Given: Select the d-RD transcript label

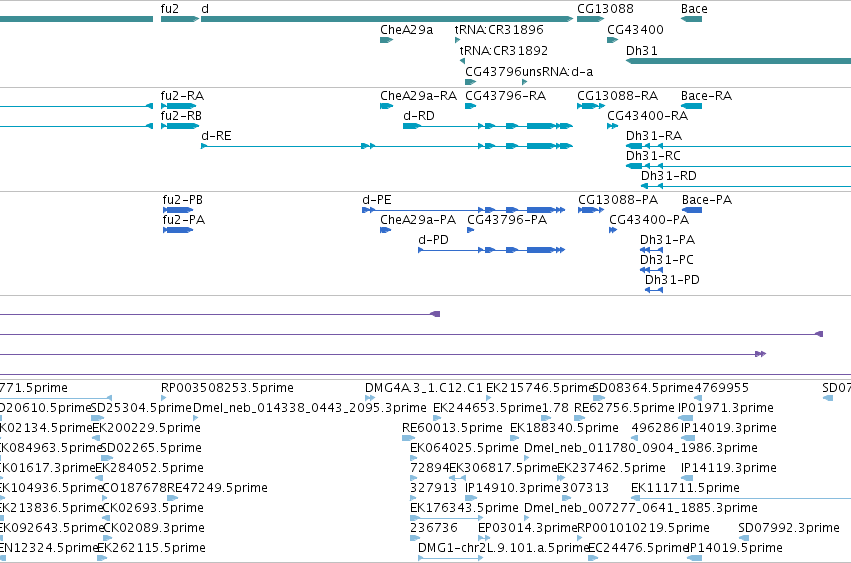Looking at the screenshot, I should (x=418, y=116).
